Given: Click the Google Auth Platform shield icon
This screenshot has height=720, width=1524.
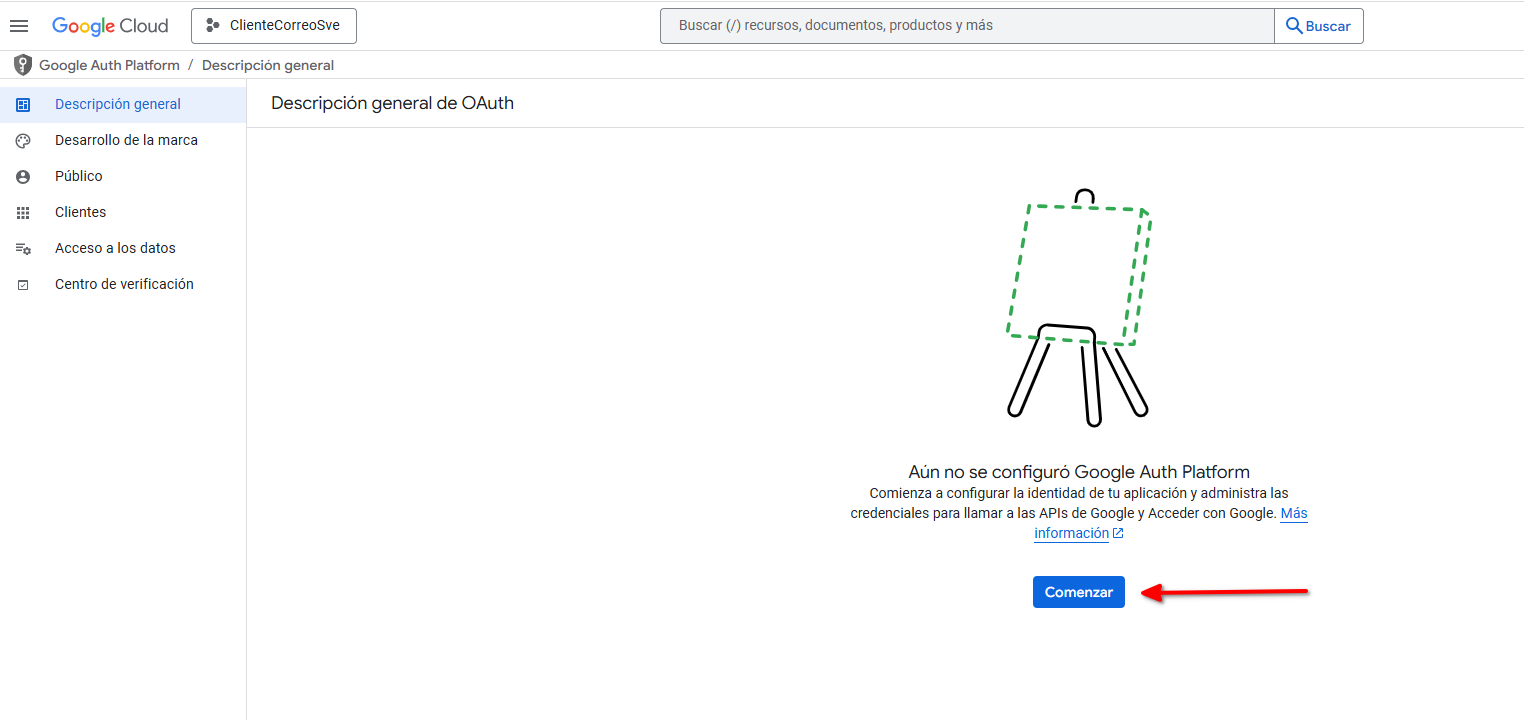Looking at the screenshot, I should [x=23, y=65].
